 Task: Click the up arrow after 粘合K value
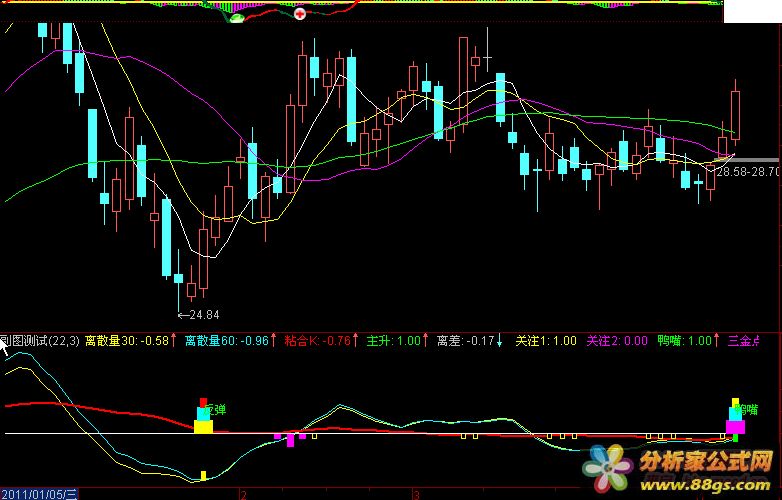(355, 341)
